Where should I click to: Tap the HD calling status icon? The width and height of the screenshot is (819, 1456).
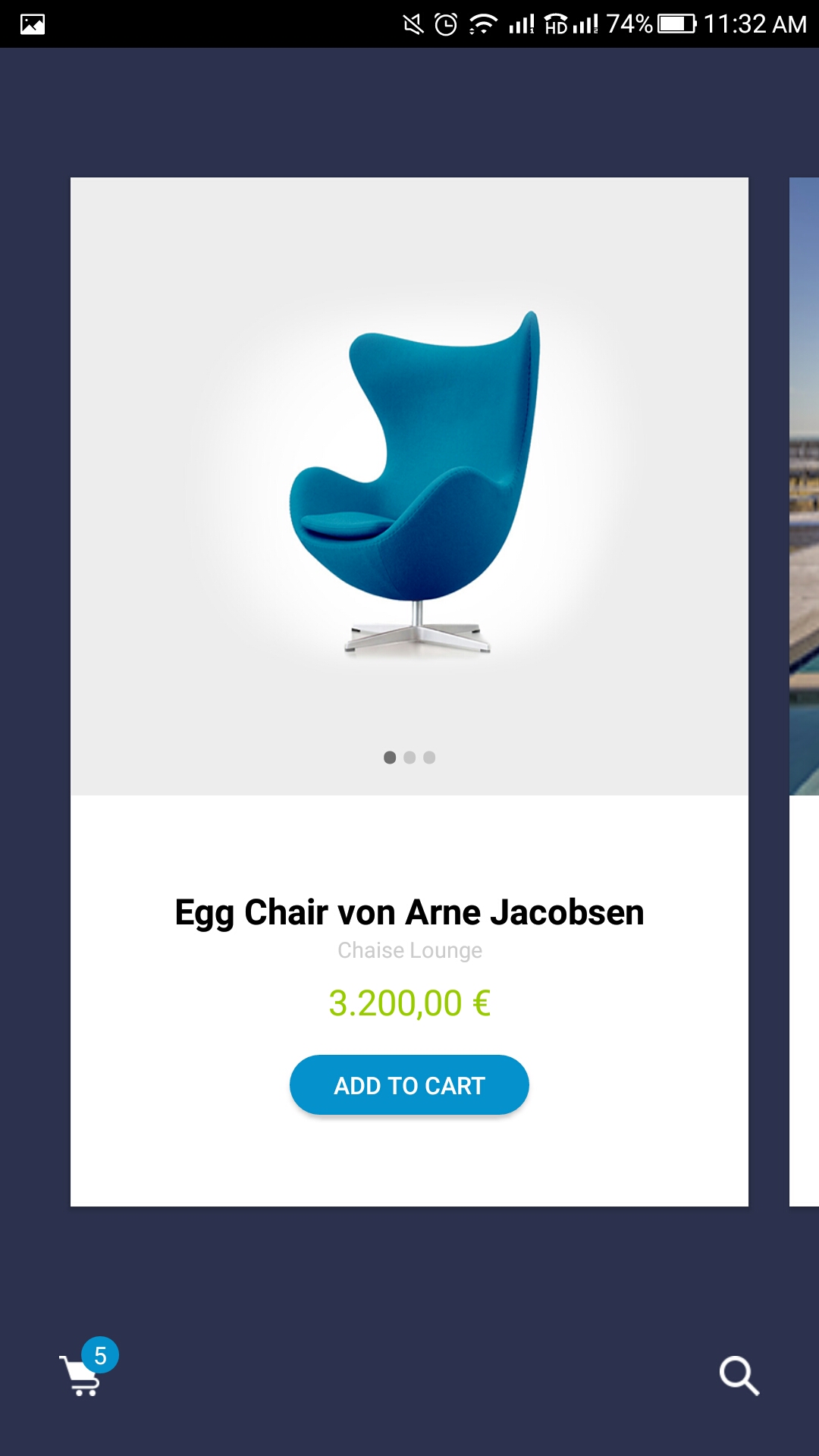pyautogui.click(x=556, y=24)
